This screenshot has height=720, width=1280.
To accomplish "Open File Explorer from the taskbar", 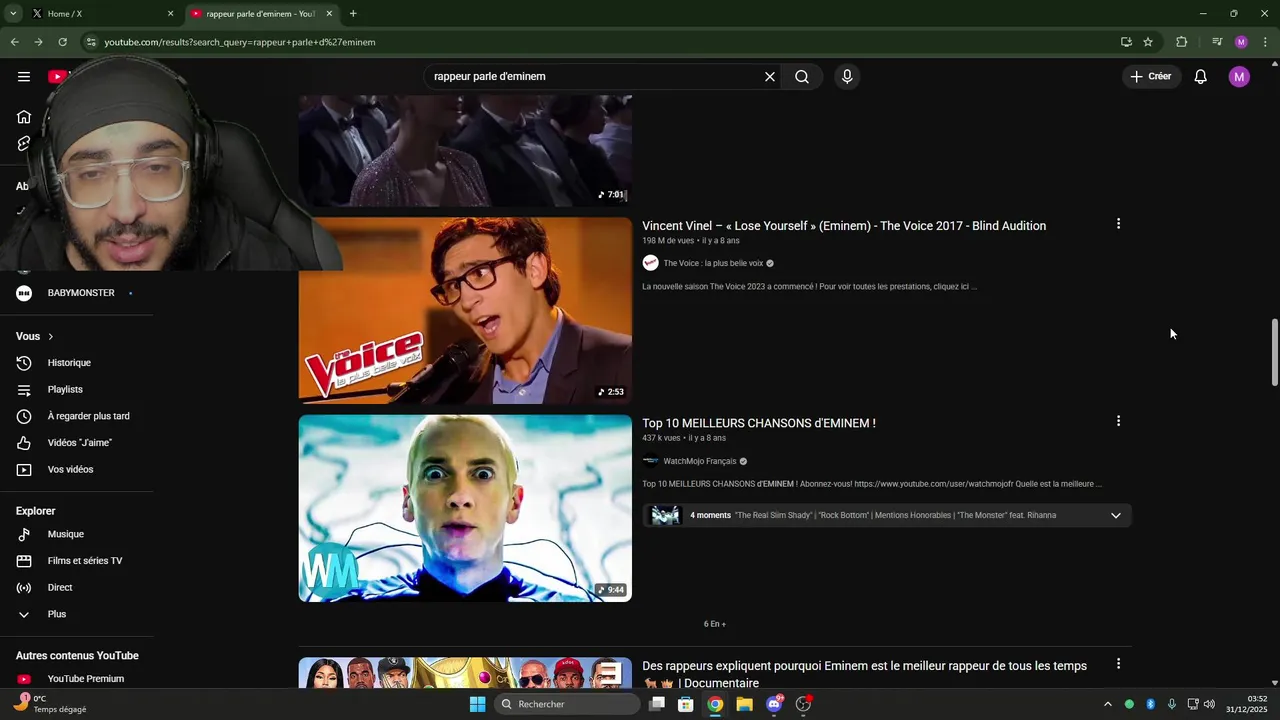I will pyautogui.click(x=744, y=704).
